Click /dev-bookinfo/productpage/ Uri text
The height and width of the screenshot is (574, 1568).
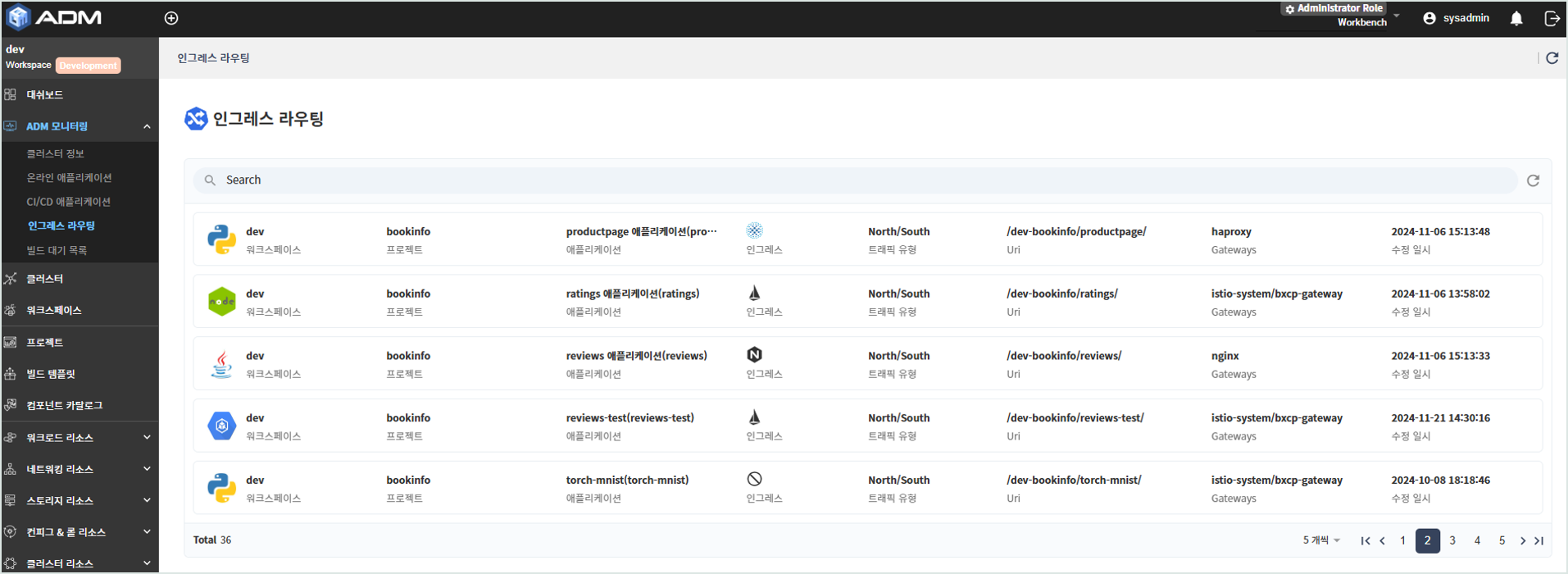coord(1076,231)
